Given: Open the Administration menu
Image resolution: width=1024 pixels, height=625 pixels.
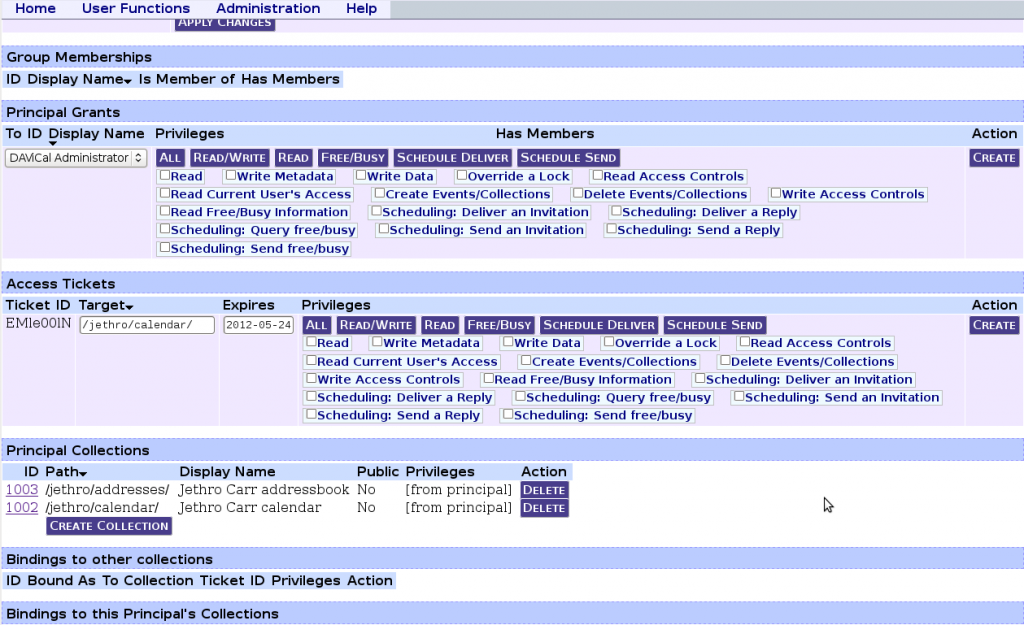Looking at the screenshot, I should point(267,8).
